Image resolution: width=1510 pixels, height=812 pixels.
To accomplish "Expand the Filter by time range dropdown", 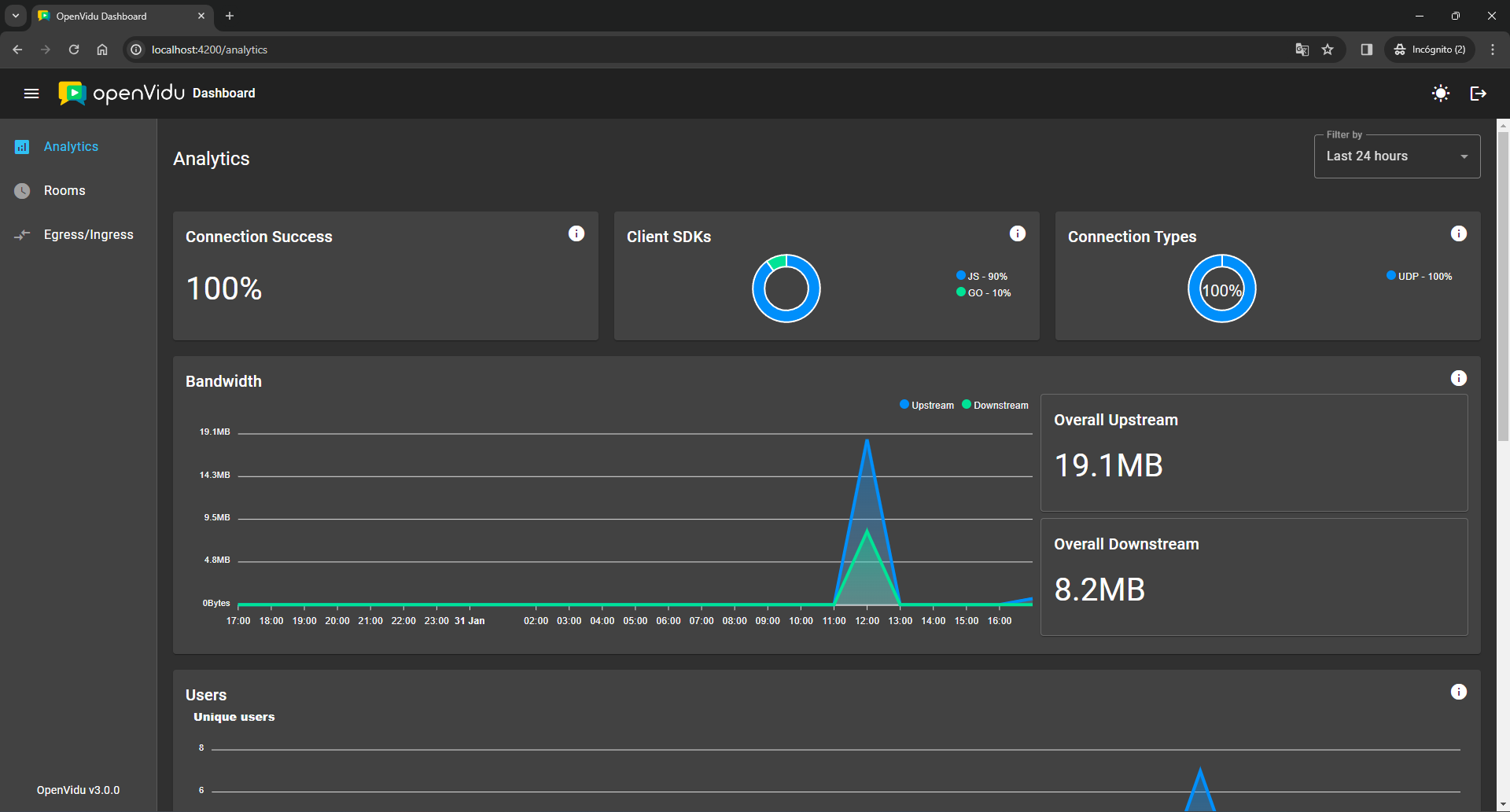I will 1397,156.
